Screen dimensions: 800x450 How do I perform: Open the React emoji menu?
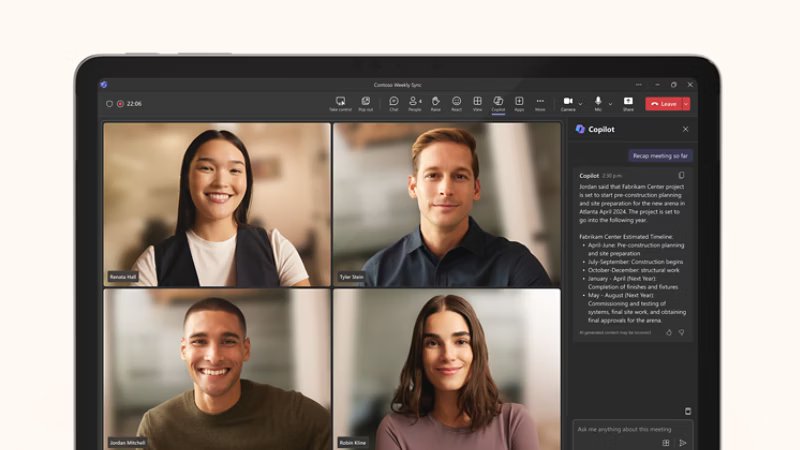[x=457, y=104]
